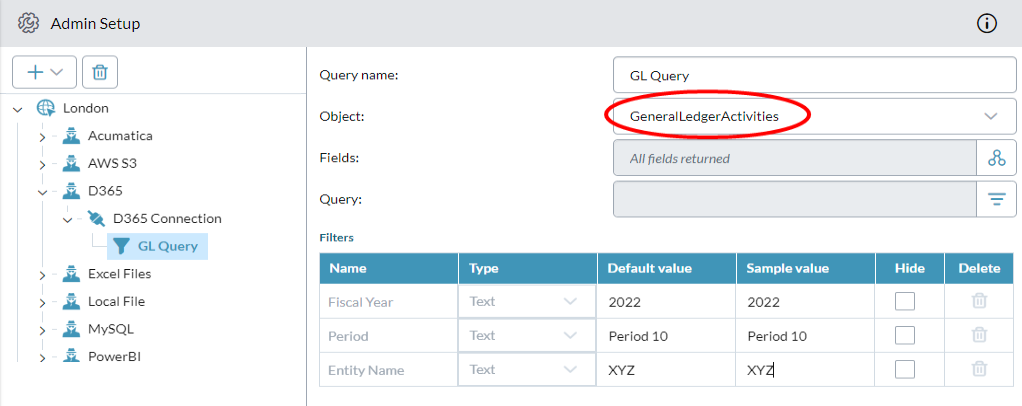1022x406 pixels.
Task: Open the Query filter builder icon
Action: [x=997, y=199]
